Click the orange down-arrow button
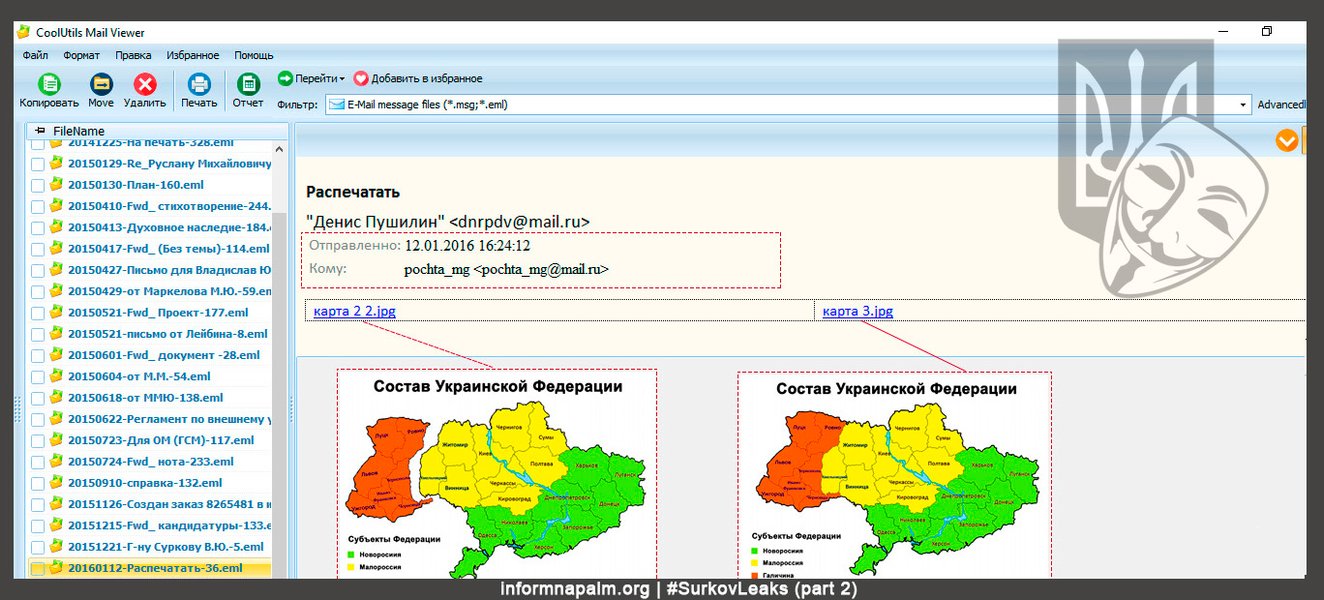The height and width of the screenshot is (600, 1324). point(1286,141)
